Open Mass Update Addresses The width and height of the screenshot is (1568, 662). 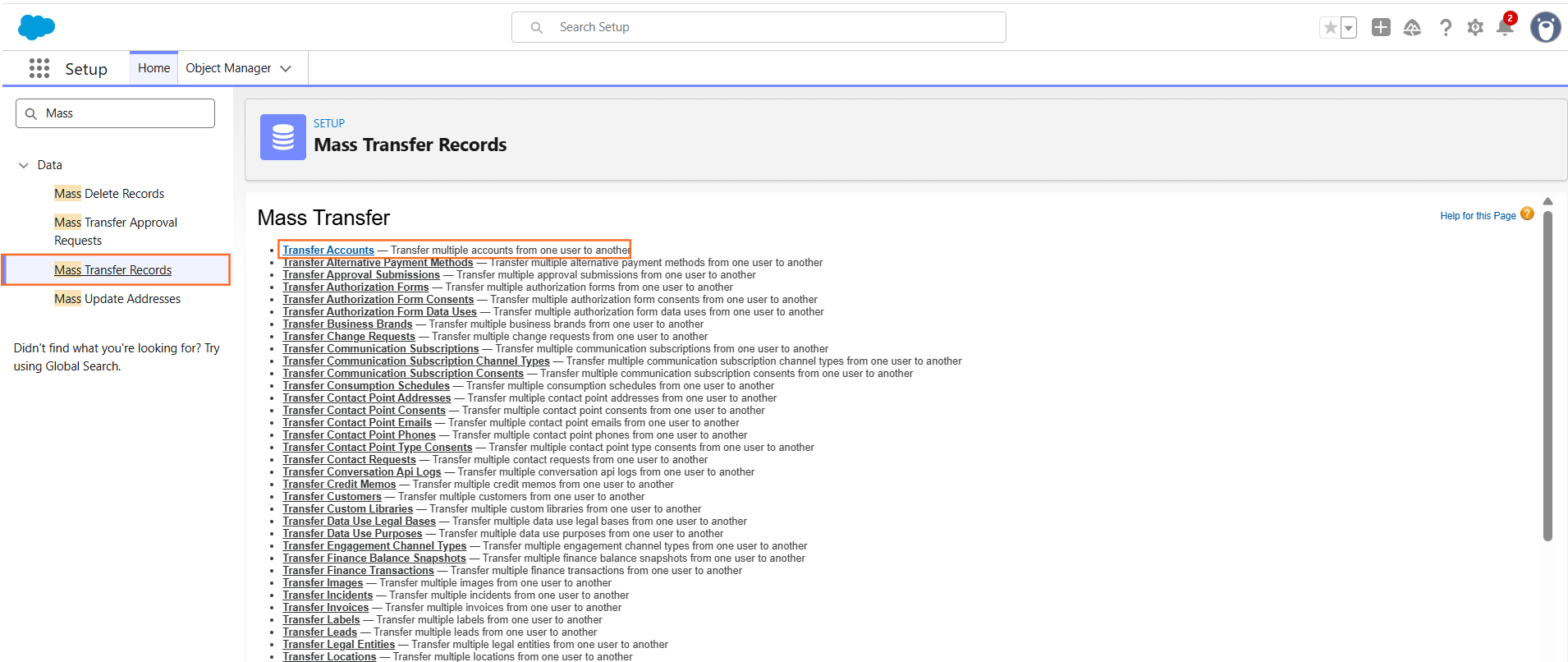(117, 299)
